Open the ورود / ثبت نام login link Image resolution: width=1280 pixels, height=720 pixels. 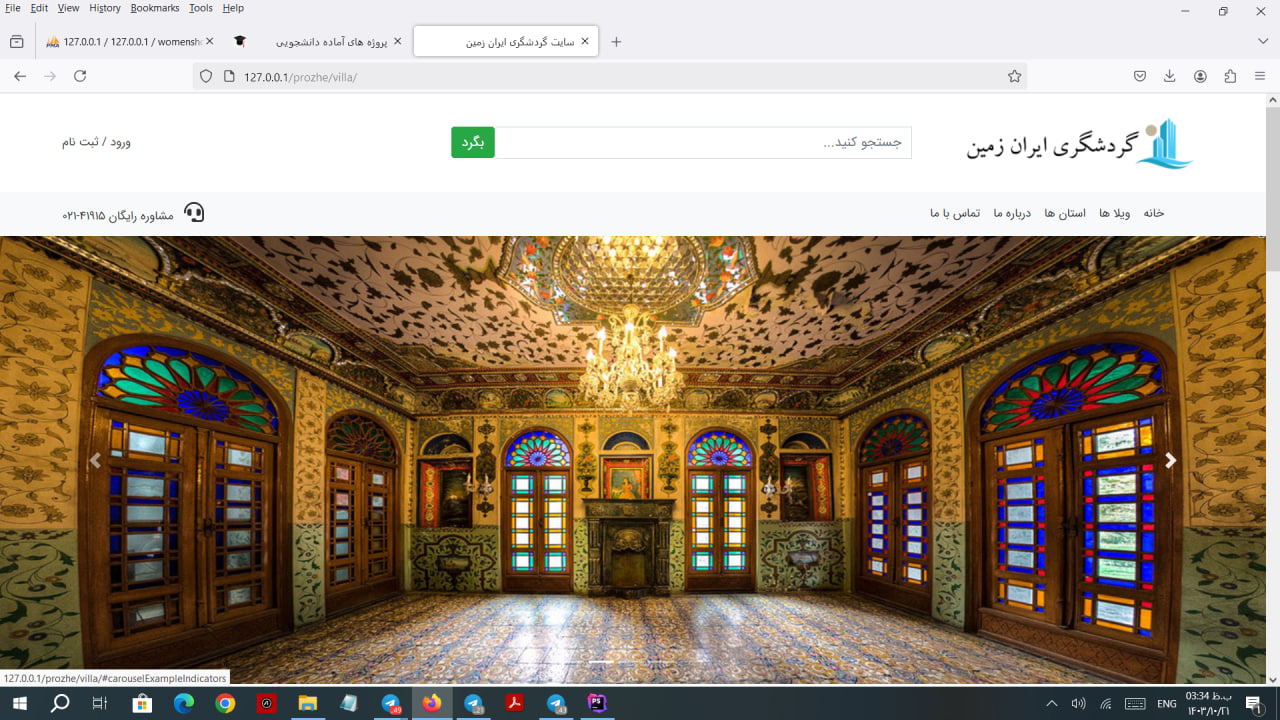click(96, 141)
